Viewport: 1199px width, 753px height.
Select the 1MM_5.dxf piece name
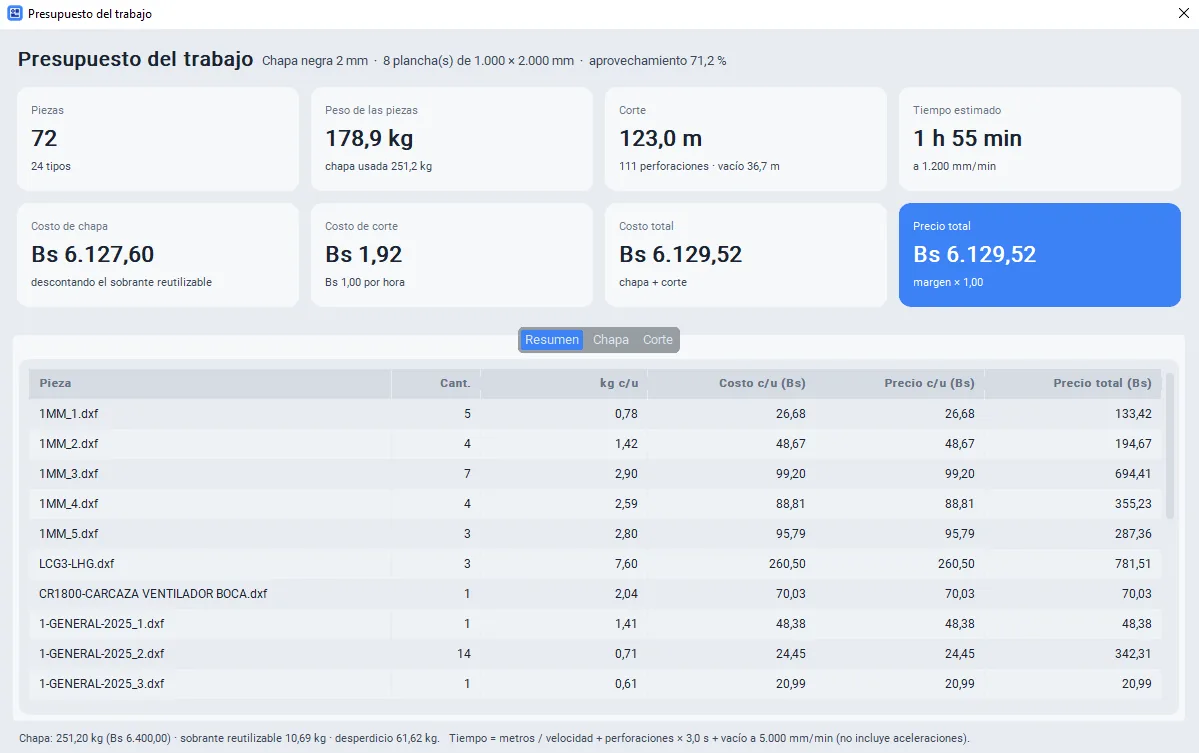click(69, 534)
